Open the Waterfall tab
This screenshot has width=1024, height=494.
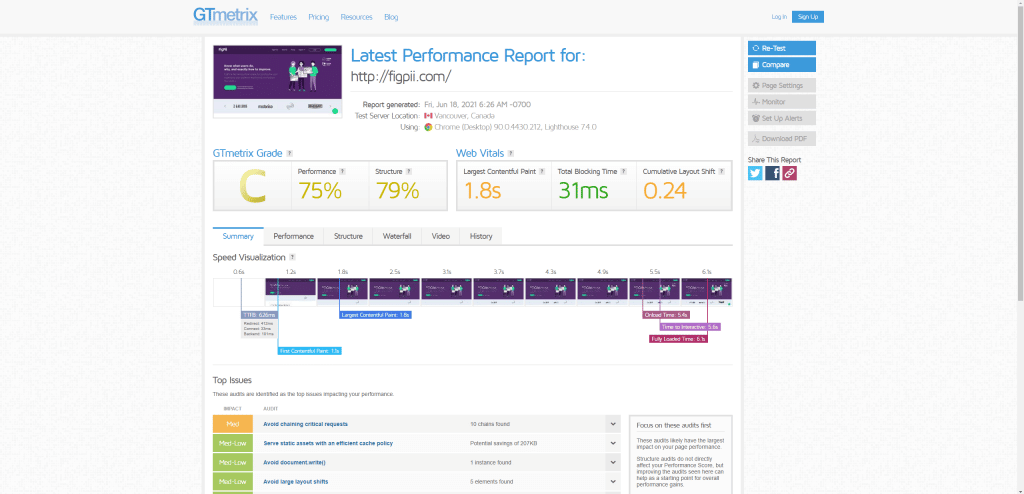click(397, 237)
